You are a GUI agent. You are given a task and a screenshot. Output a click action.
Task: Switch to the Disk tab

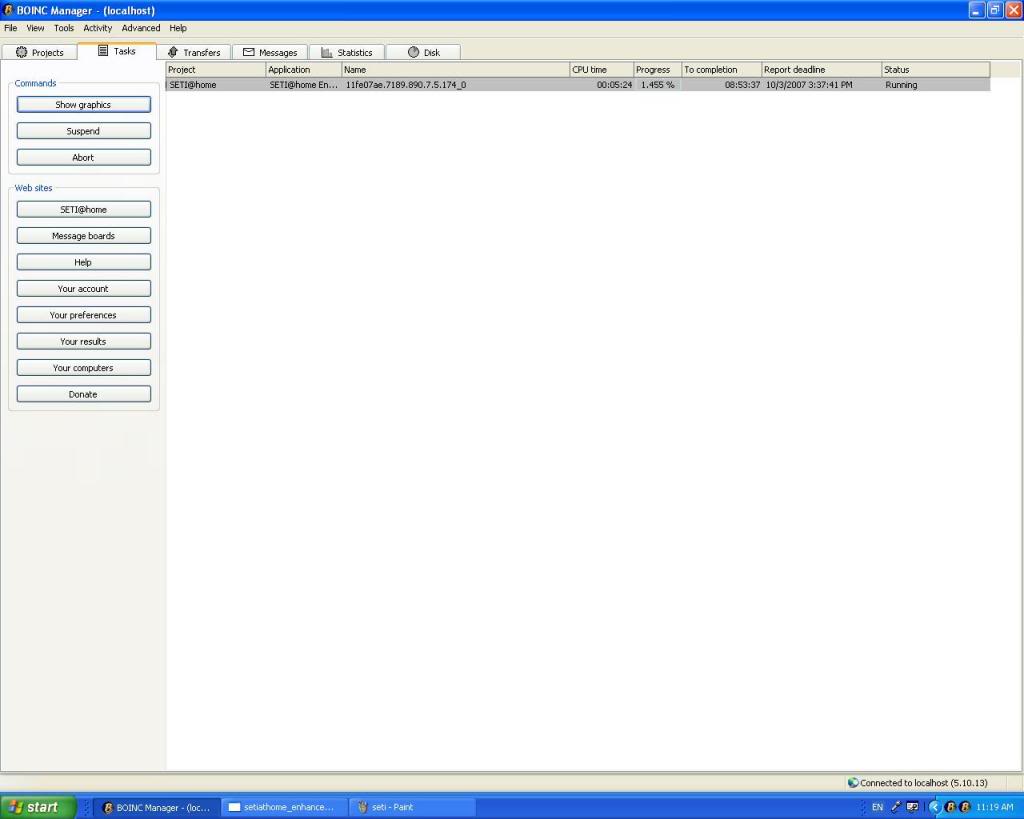point(424,52)
